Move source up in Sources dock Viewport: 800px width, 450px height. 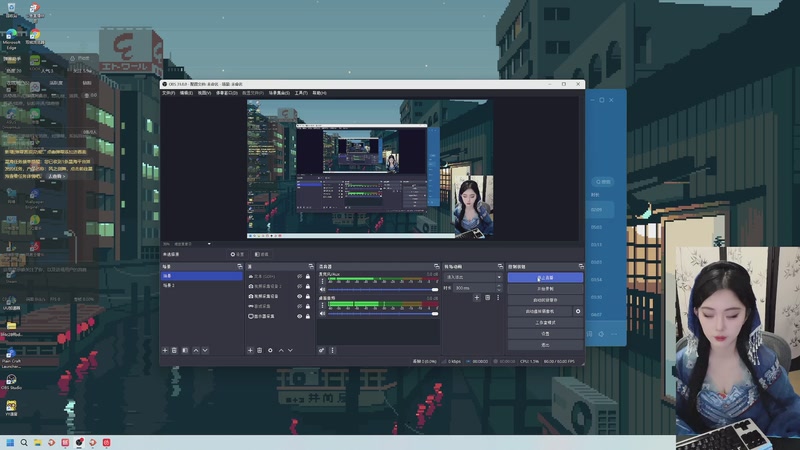[x=281, y=351]
